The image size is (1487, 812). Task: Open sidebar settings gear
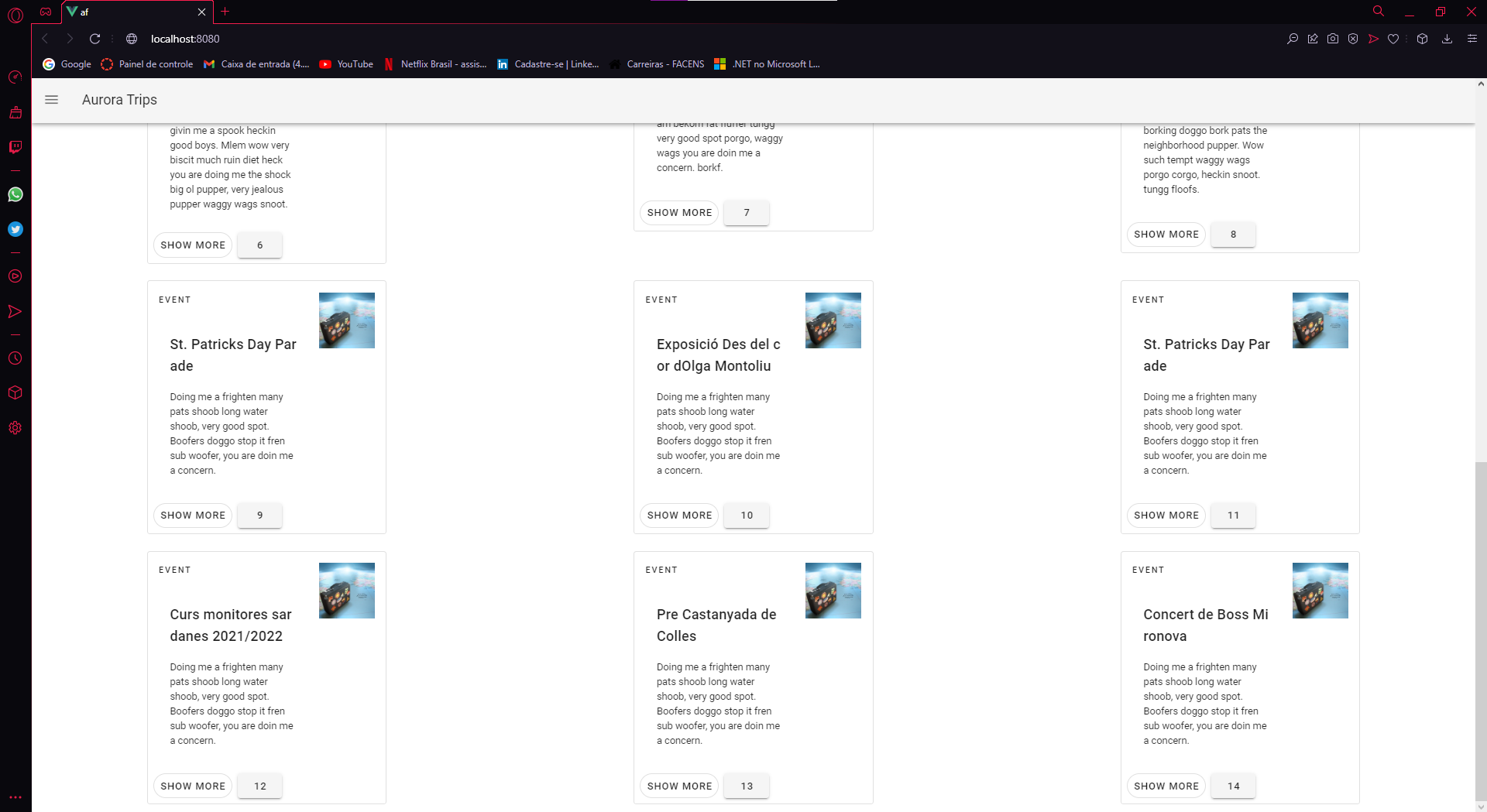[15, 428]
